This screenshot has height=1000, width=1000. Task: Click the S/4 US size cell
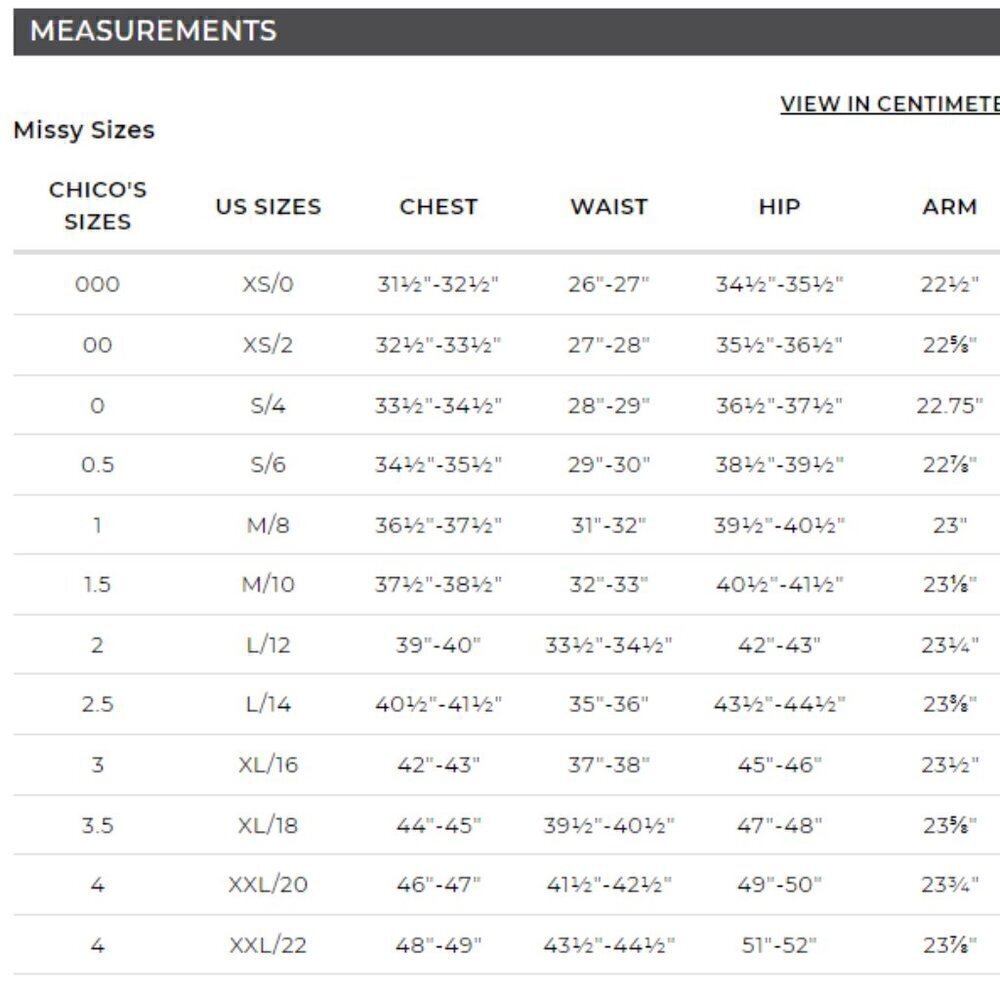[x=268, y=405]
